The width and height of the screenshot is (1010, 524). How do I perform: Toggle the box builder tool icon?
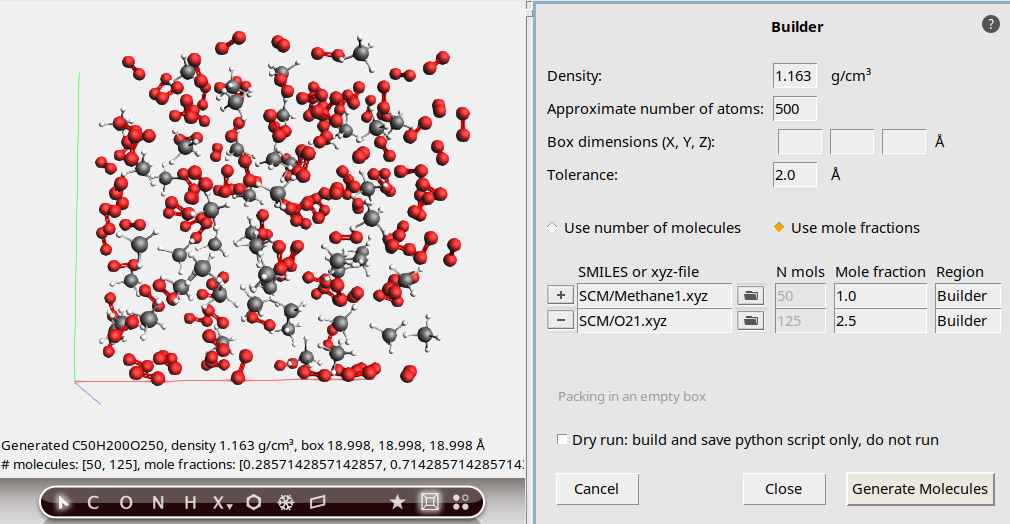tap(430, 502)
